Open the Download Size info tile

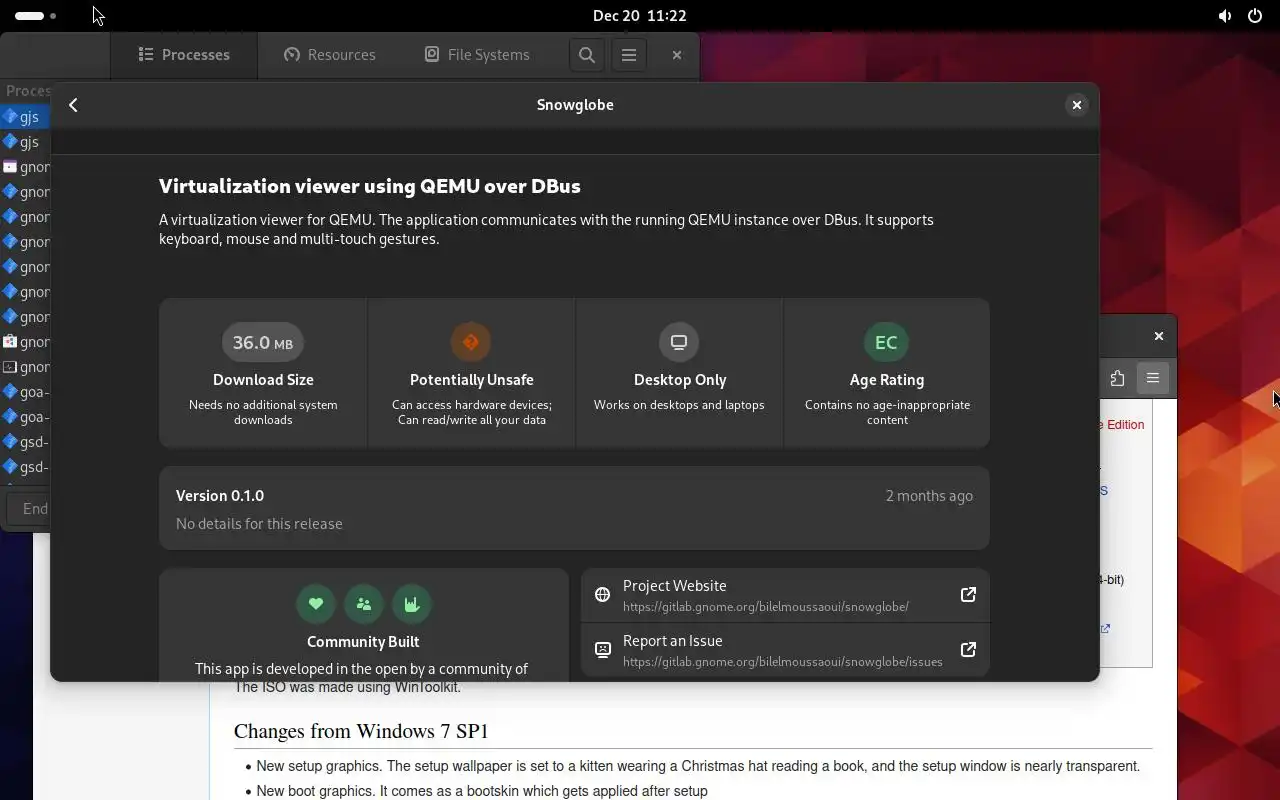coord(263,372)
